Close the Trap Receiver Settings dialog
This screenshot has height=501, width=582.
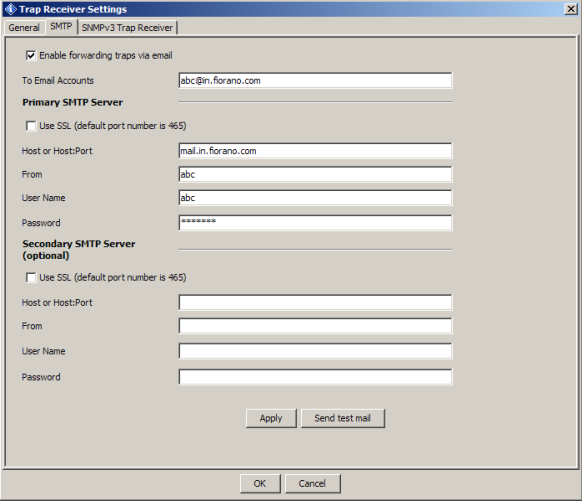point(570,9)
